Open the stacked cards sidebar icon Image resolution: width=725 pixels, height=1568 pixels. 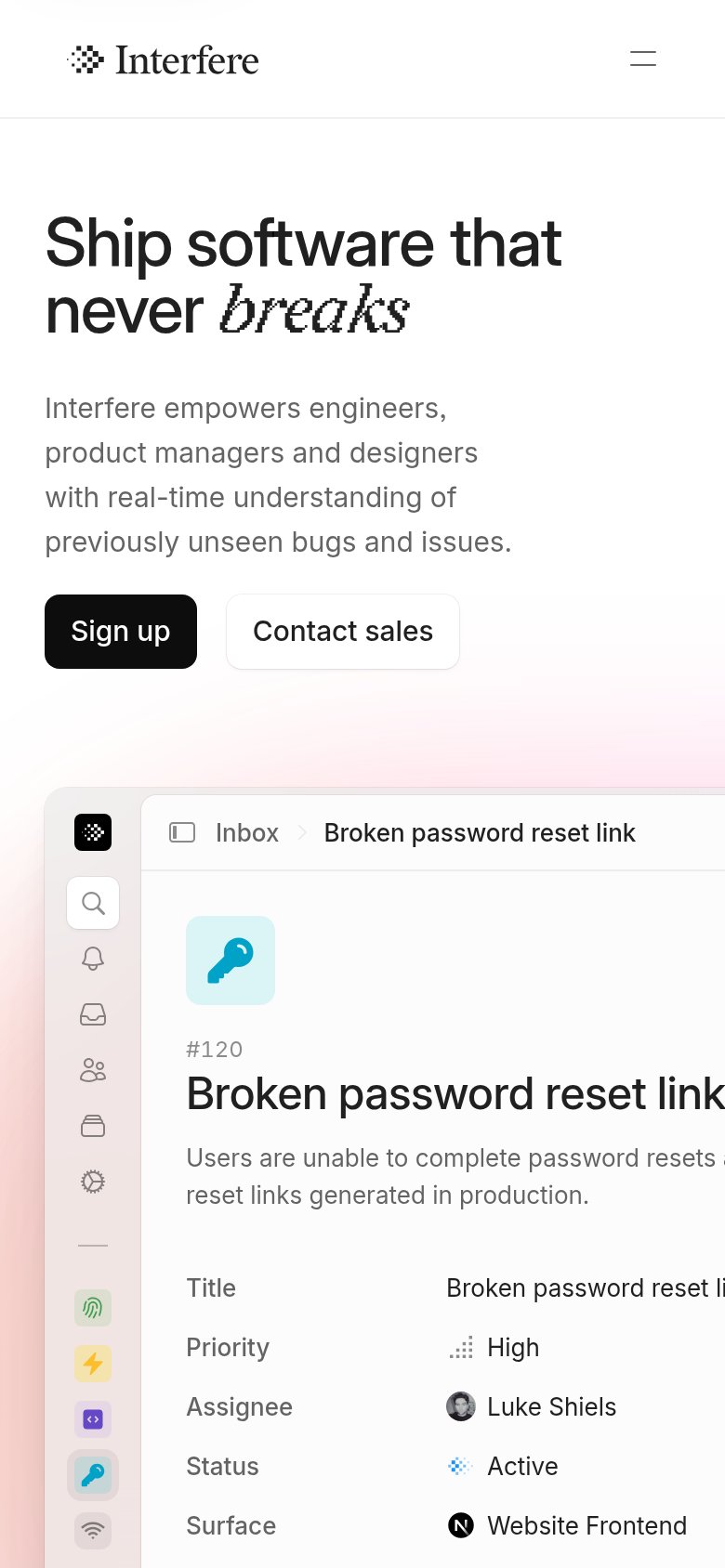[93, 1126]
